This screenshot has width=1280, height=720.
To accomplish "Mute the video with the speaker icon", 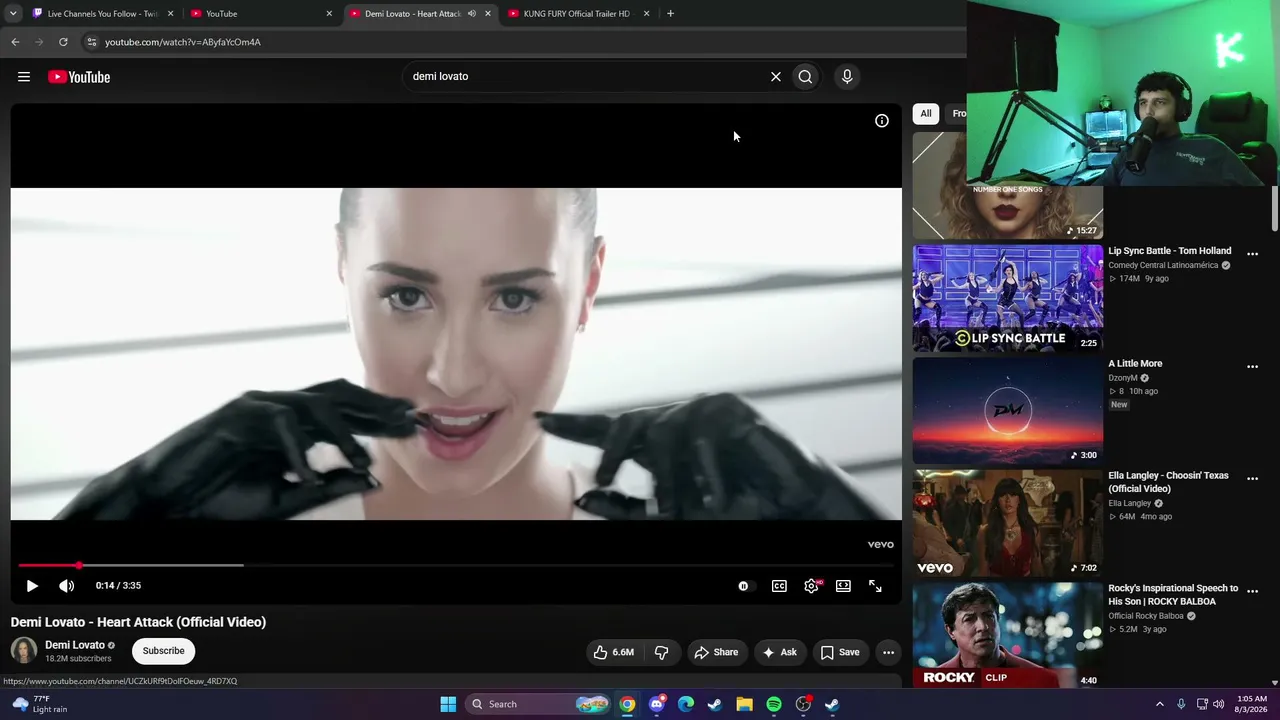I will click(66, 586).
